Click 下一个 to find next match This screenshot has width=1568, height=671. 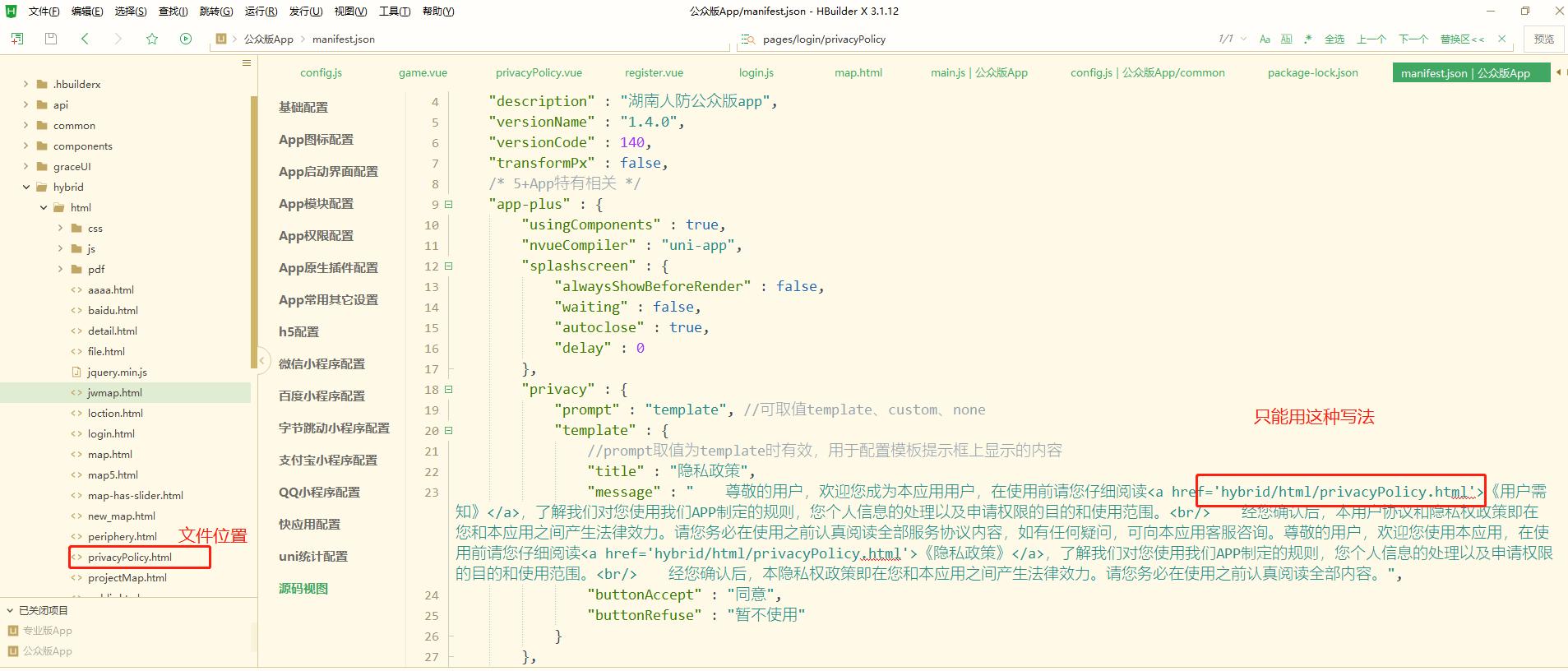[x=1413, y=39]
